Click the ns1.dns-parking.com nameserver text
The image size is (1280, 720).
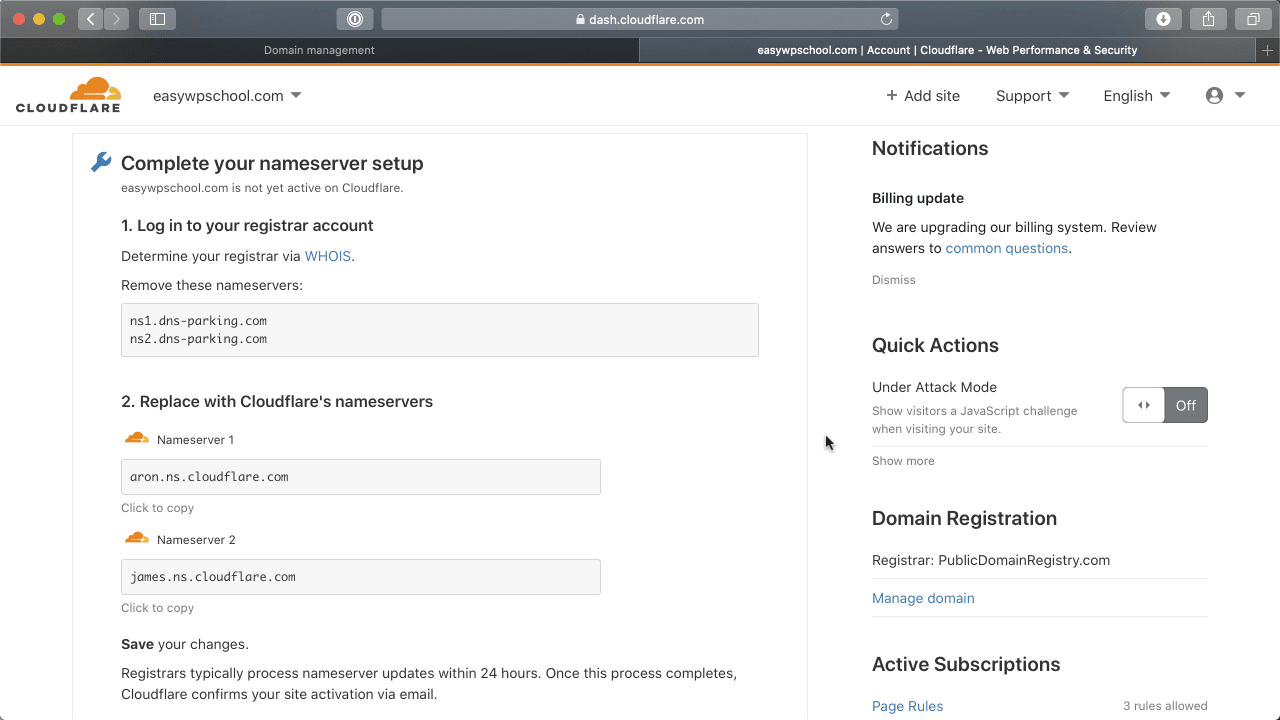pyautogui.click(x=198, y=321)
